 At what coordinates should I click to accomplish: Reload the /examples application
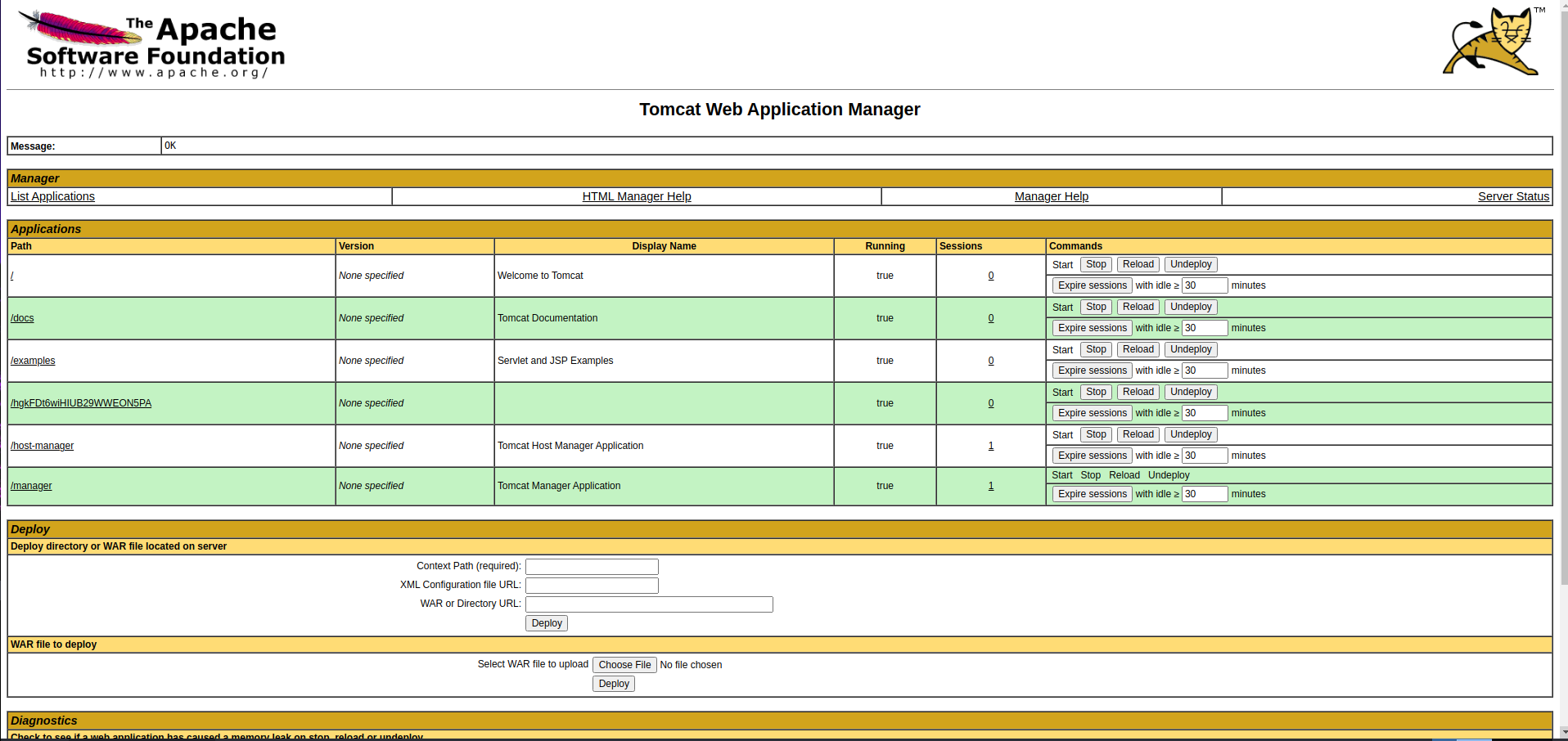1138,349
